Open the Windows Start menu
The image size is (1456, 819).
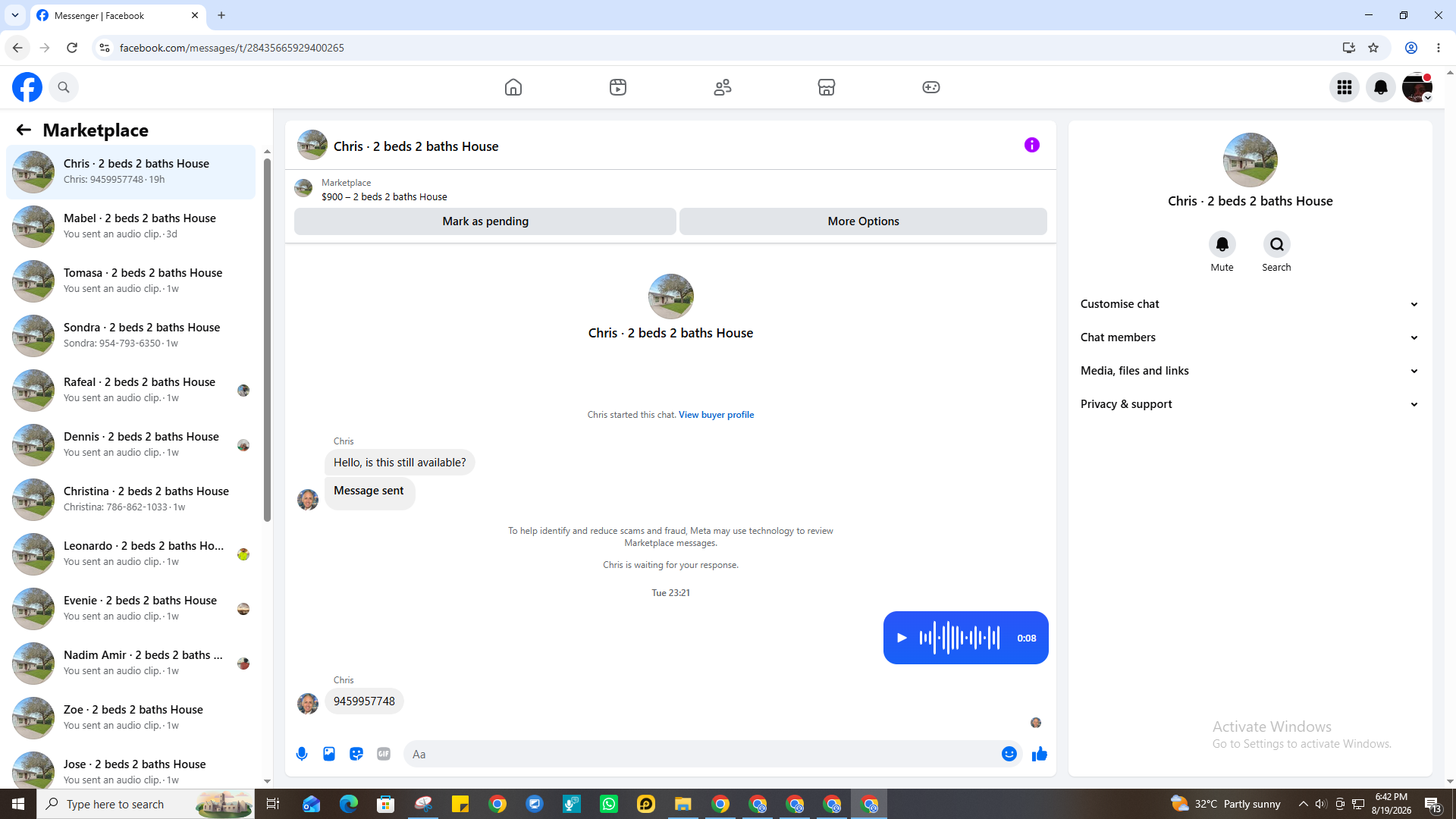(18, 804)
